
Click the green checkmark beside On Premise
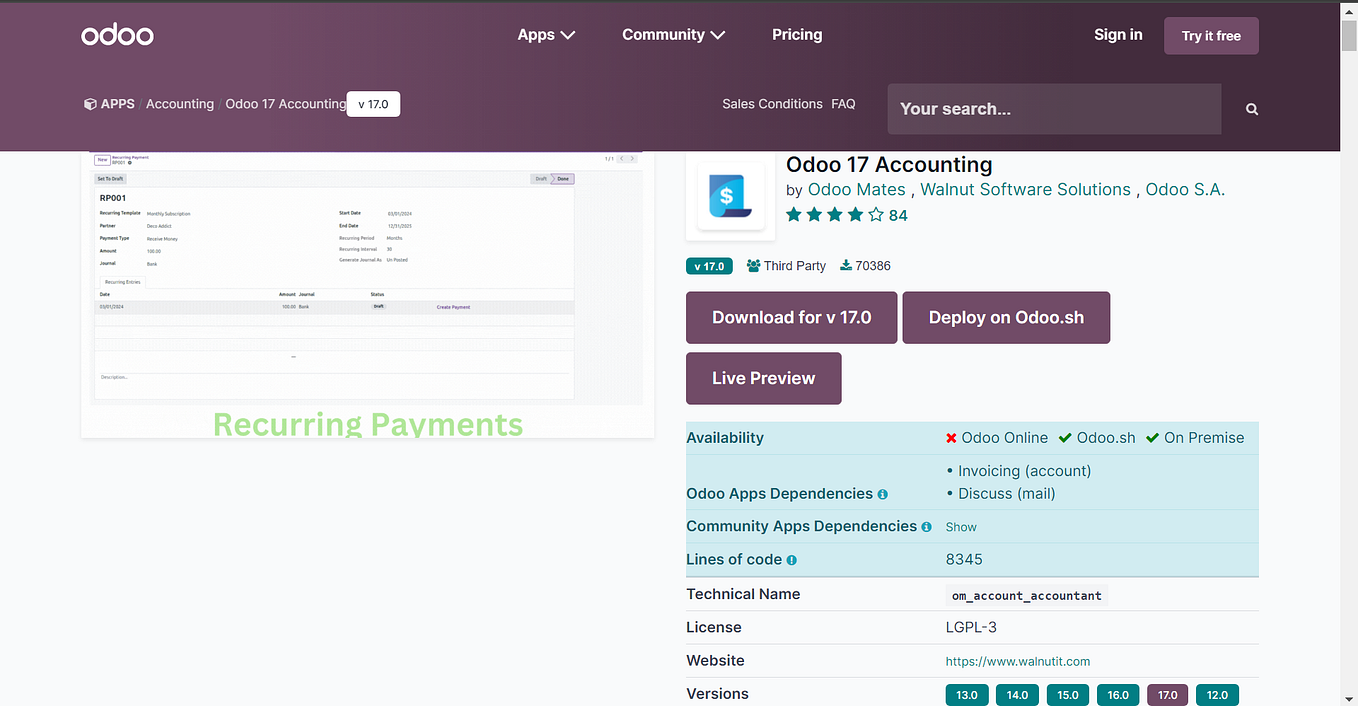tap(1152, 437)
